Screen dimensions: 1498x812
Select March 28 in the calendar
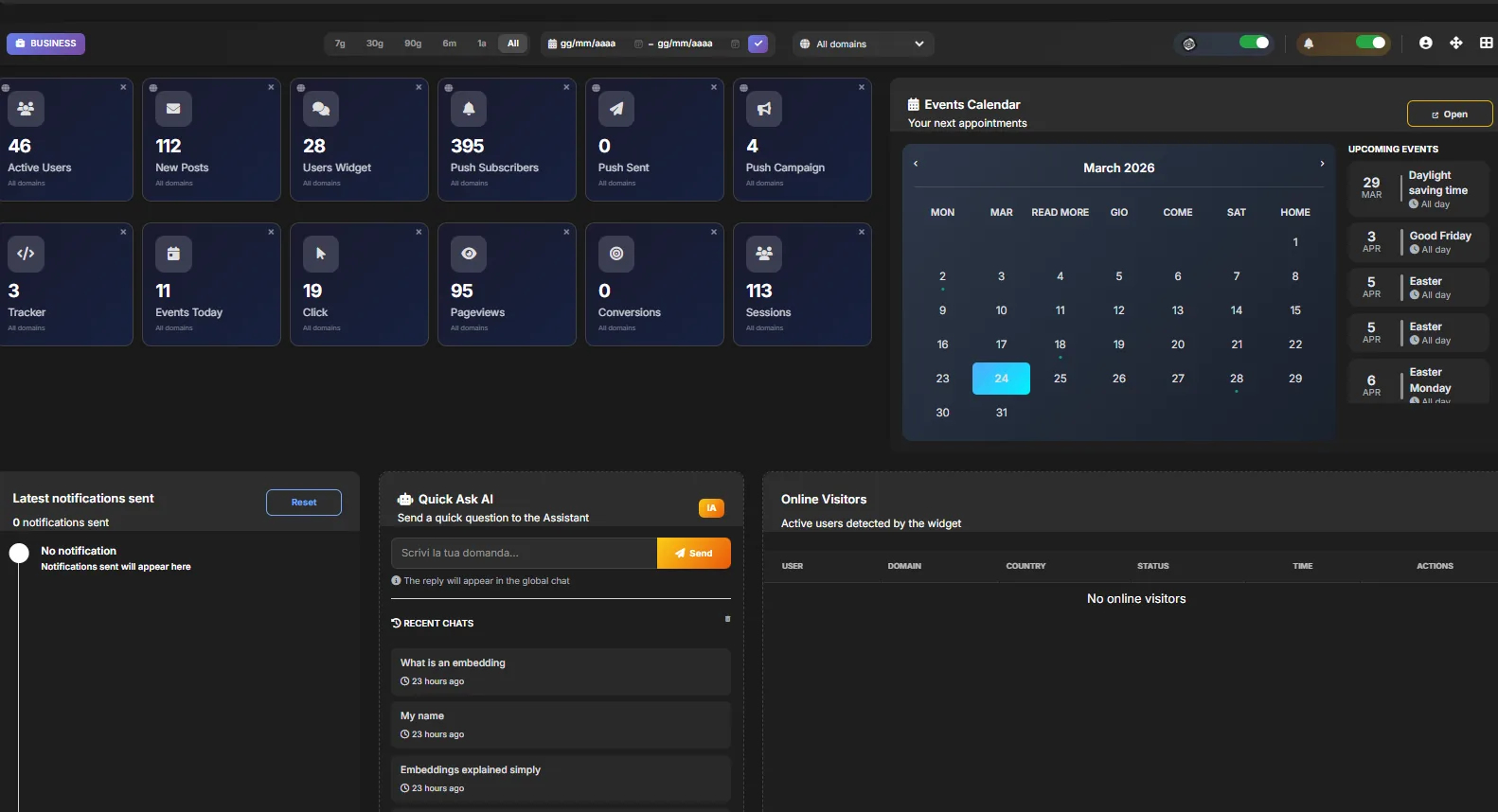[x=1237, y=379]
